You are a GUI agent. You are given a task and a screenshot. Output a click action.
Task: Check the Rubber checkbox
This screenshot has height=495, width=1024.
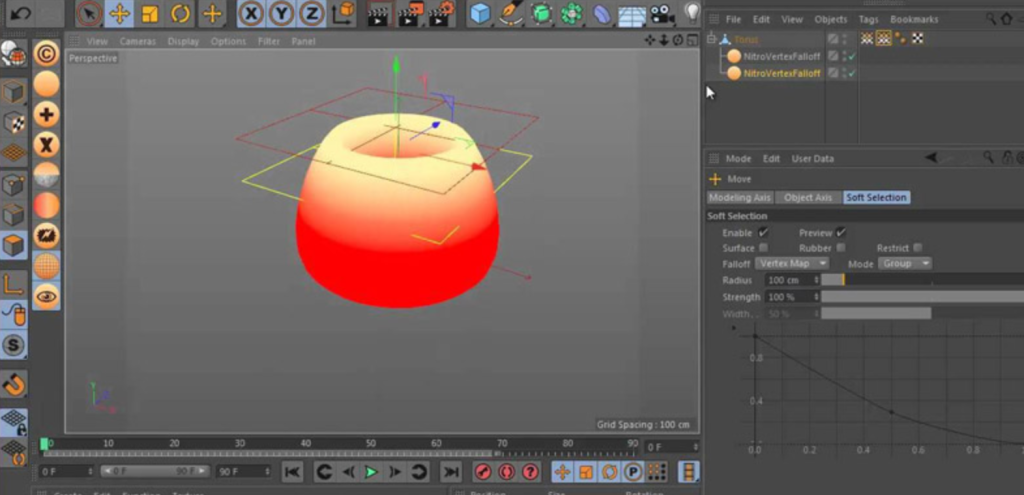point(840,248)
